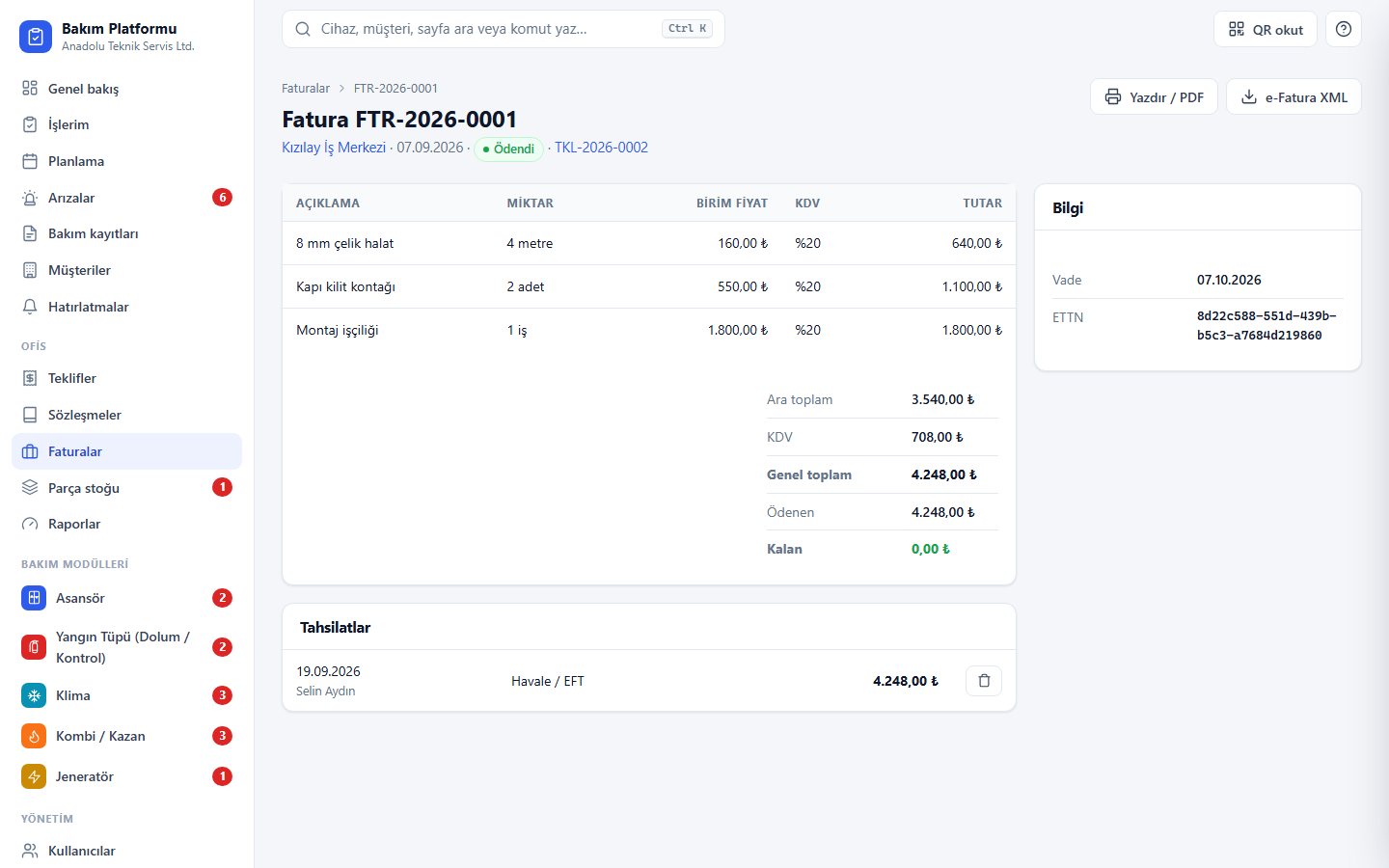
Task: Click the Arızalar badge showing 6
Action: click(222, 198)
